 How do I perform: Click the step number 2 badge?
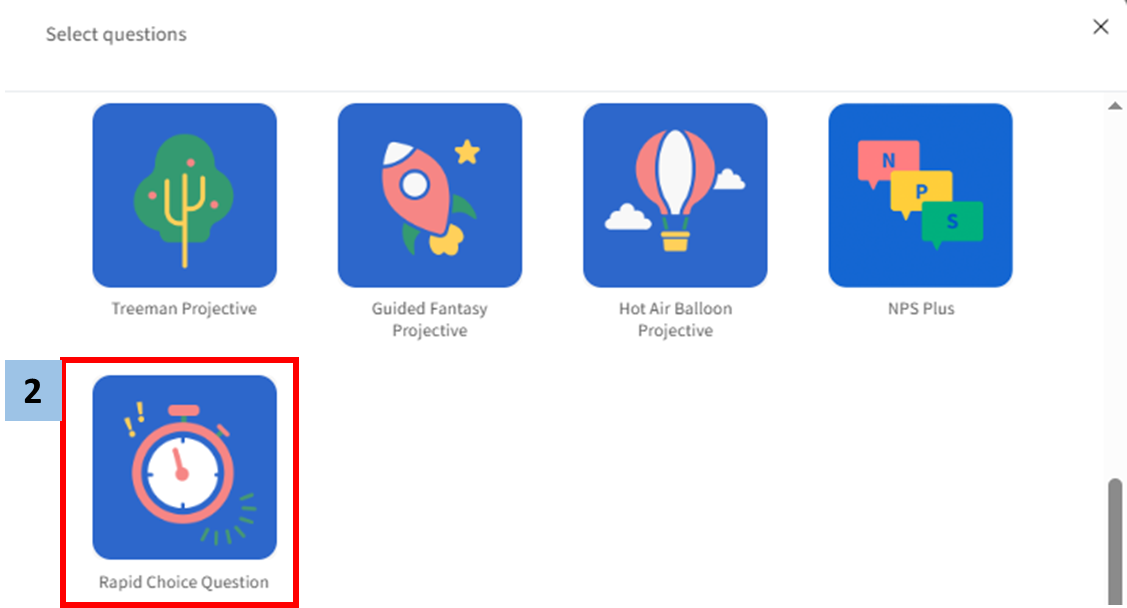pos(33,390)
